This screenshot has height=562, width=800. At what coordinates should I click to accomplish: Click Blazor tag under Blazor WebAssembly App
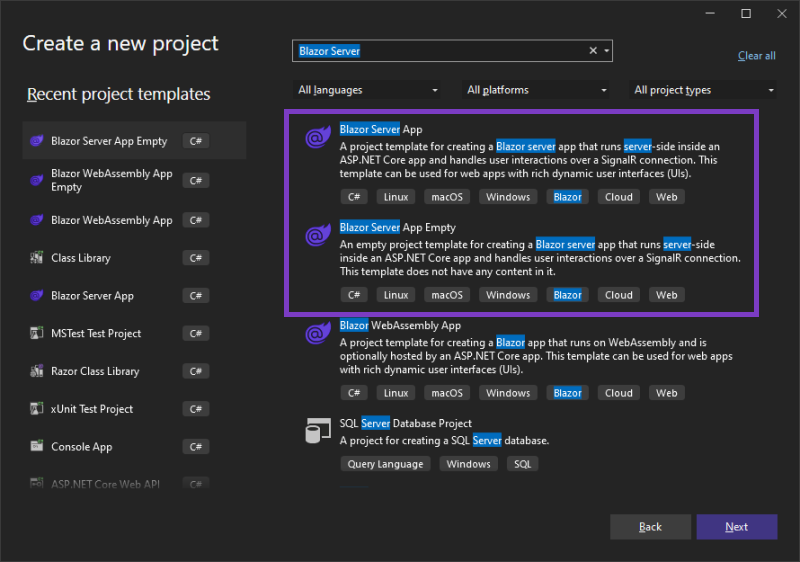pyautogui.click(x=567, y=393)
